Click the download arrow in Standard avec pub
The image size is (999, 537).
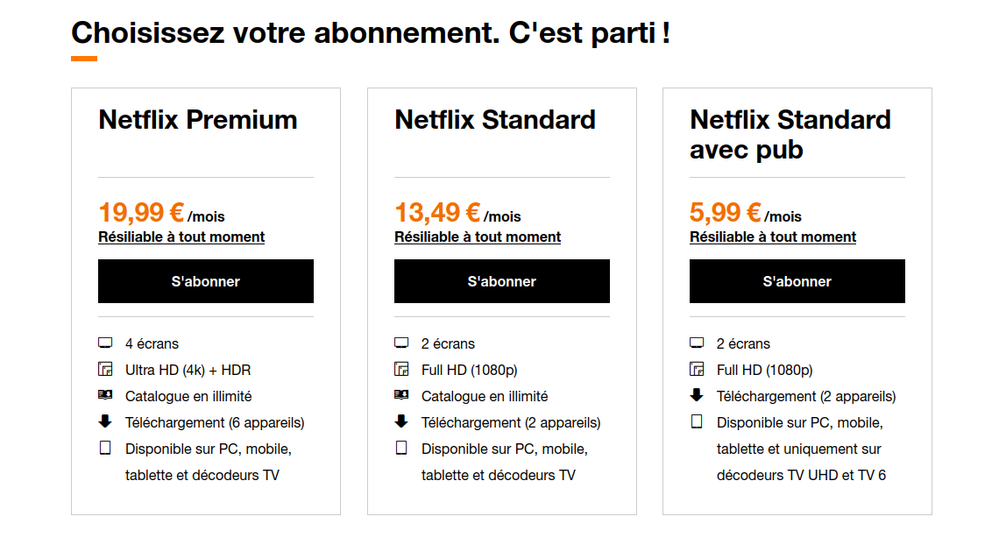[697, 395]
